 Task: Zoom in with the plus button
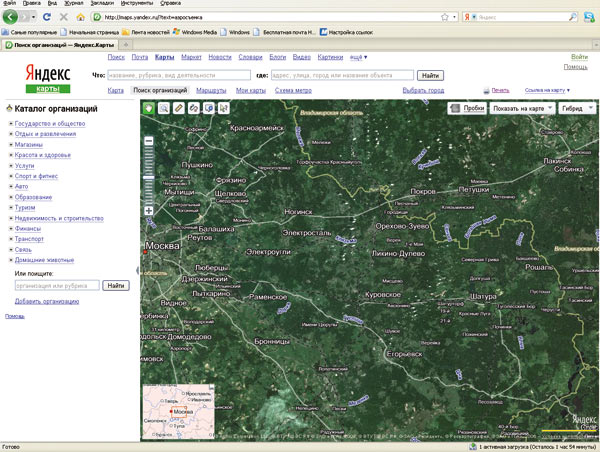click(x=149, y=210)
